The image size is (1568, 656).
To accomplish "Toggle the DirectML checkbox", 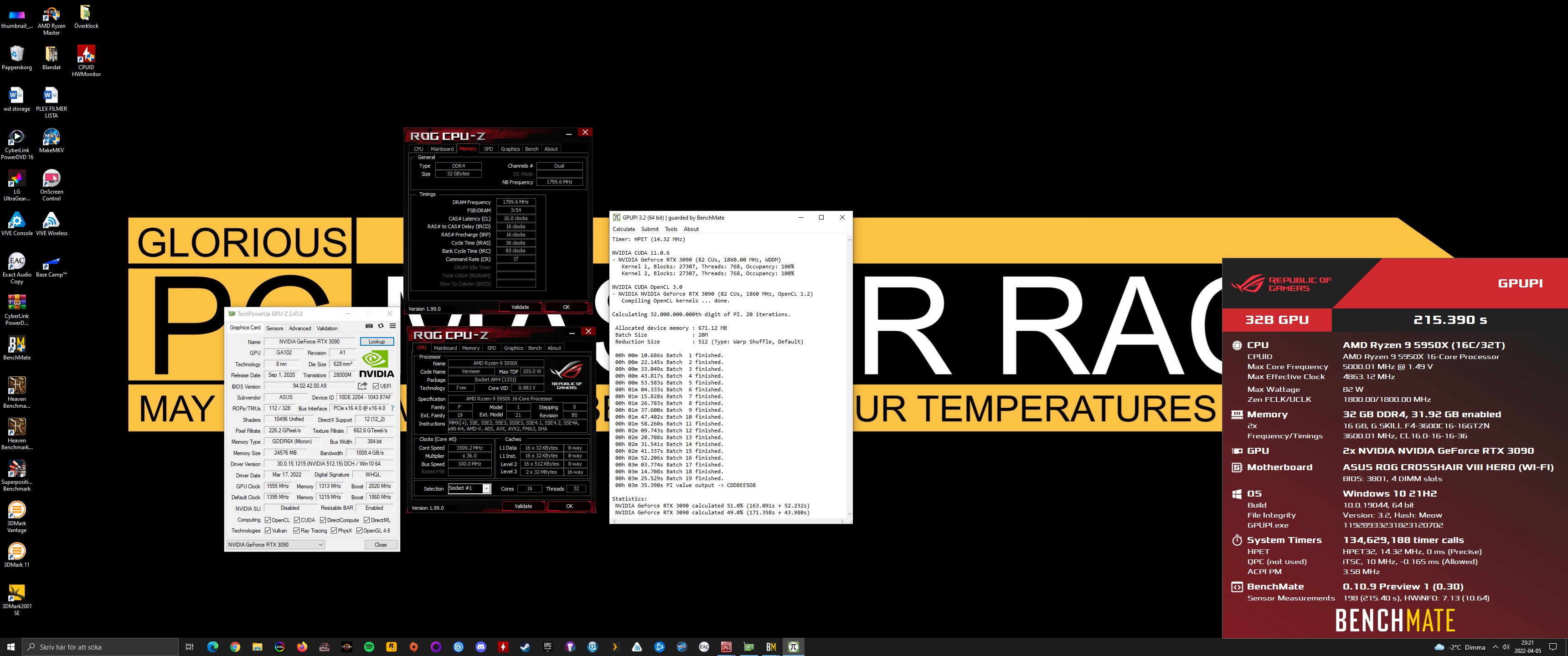I will (367, 520).
